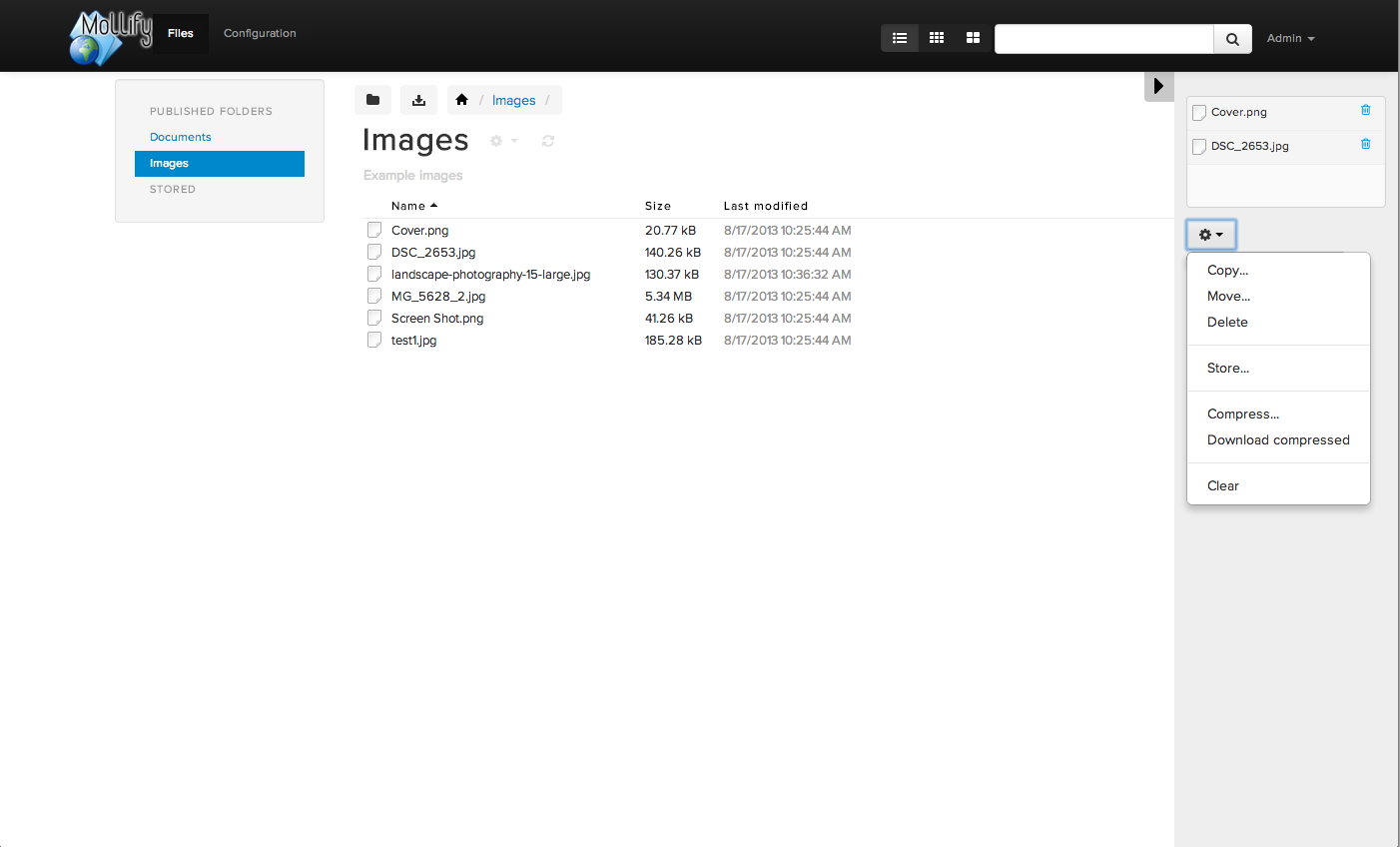1400x847 pixels.
Task: Click the 20.77 kB size value
Action: click(x=670, y=230)
